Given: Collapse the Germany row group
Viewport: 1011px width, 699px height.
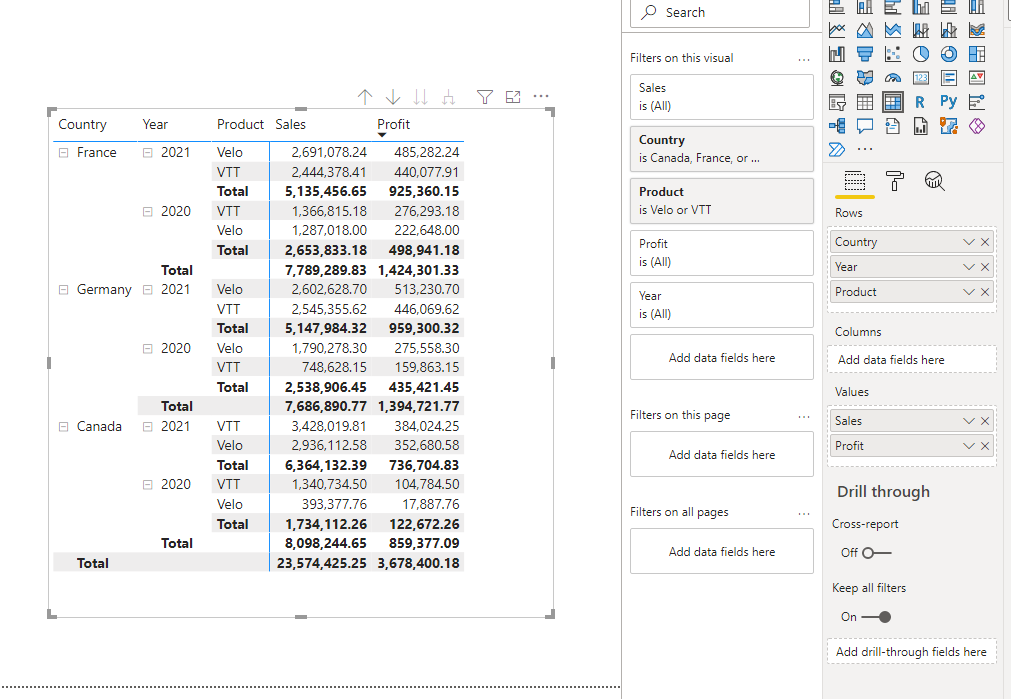Looking at the screenshot, I should click(x=64, y=290).
